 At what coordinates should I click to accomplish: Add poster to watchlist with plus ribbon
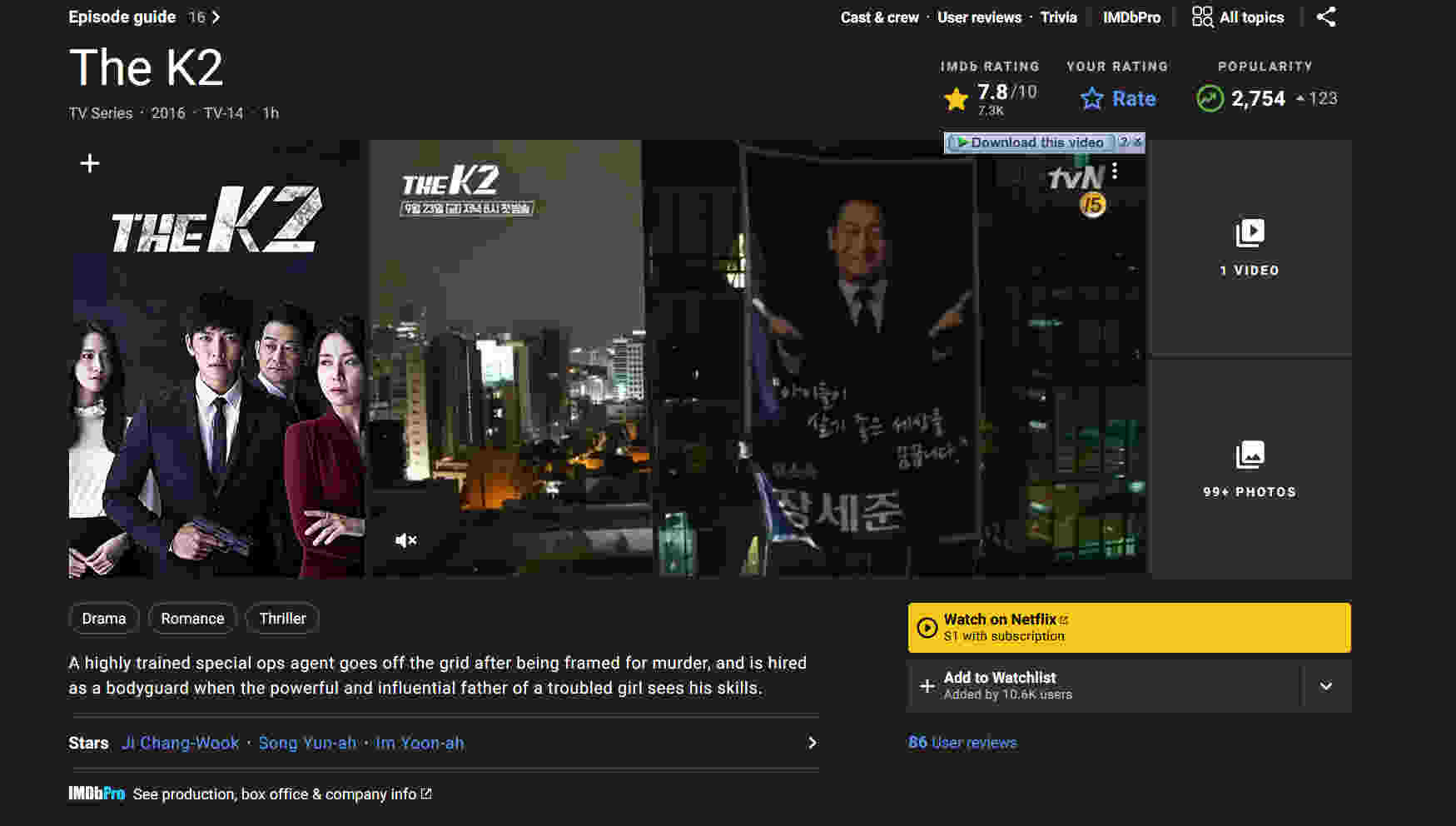[x=90, y=163]
